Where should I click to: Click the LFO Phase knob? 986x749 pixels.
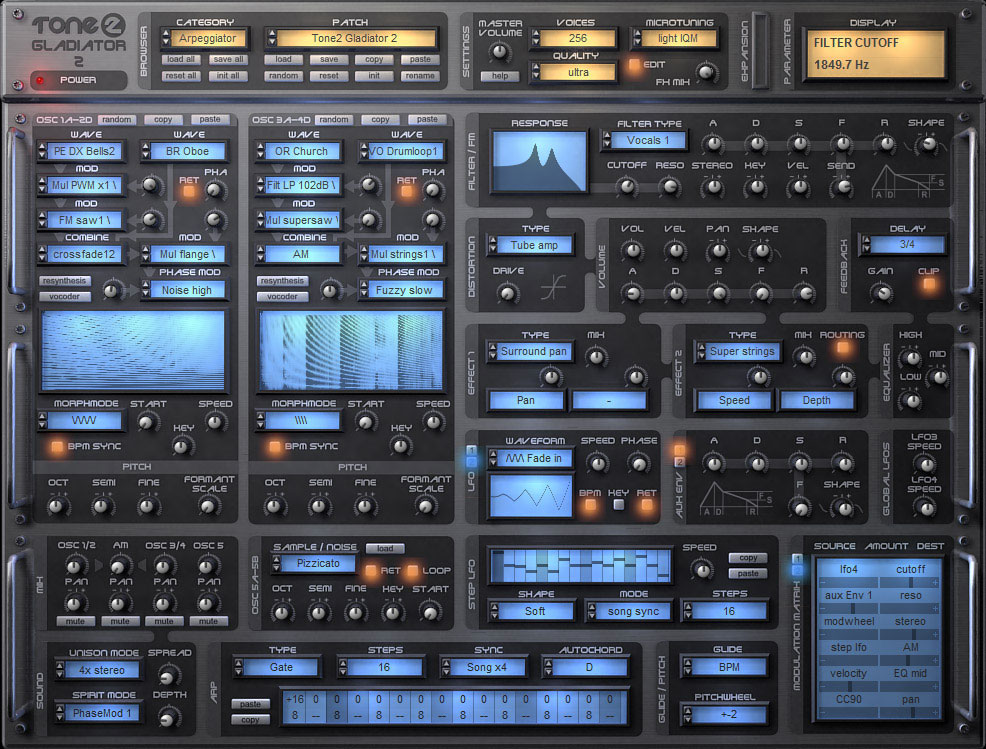[638, 463]
